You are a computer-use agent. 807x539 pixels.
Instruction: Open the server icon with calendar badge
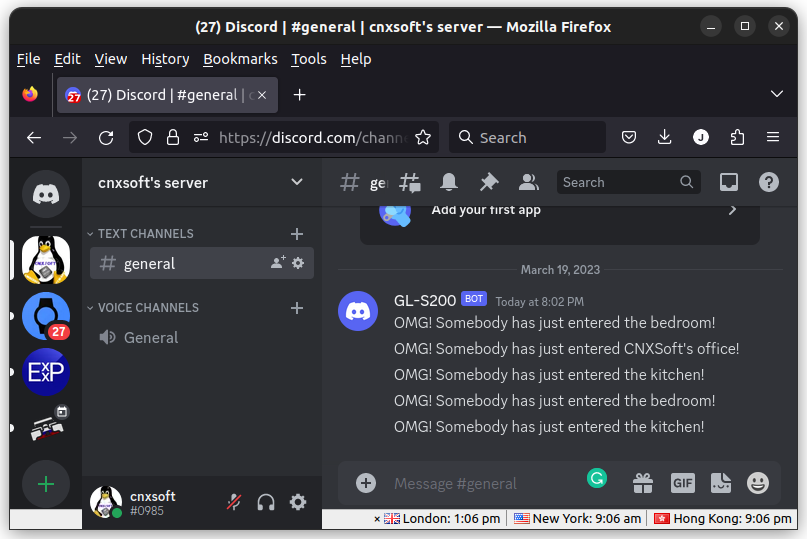(46, 427)
